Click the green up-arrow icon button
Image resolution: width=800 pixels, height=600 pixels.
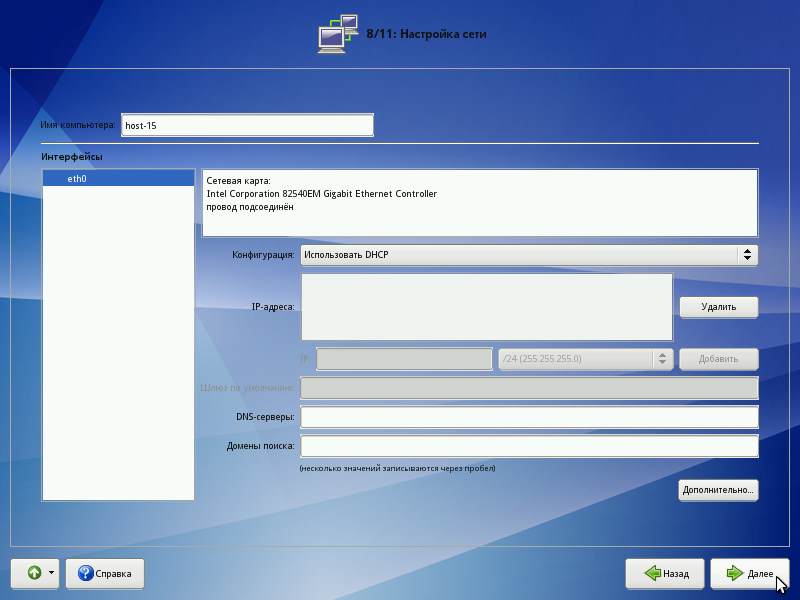34,573
